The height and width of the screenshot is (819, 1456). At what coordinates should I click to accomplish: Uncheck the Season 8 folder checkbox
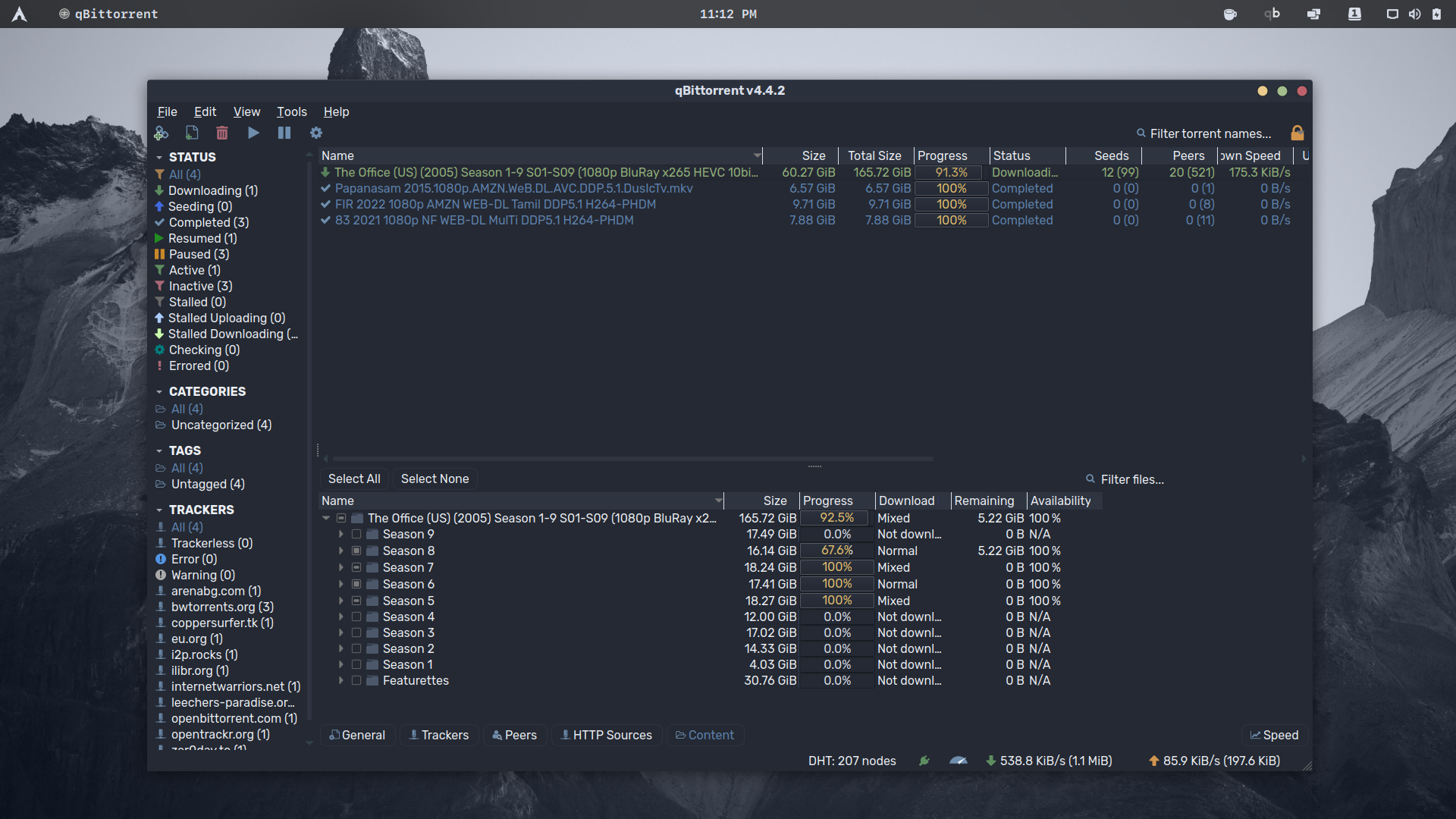tap(356, 551)
